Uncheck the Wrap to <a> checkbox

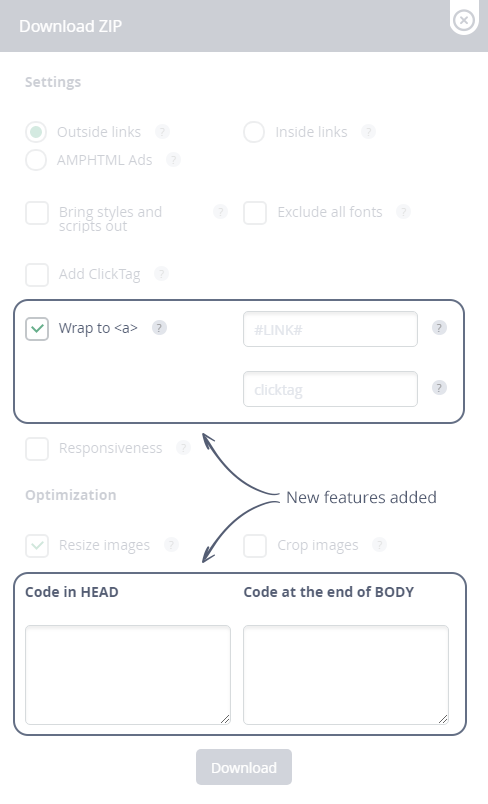37,329
